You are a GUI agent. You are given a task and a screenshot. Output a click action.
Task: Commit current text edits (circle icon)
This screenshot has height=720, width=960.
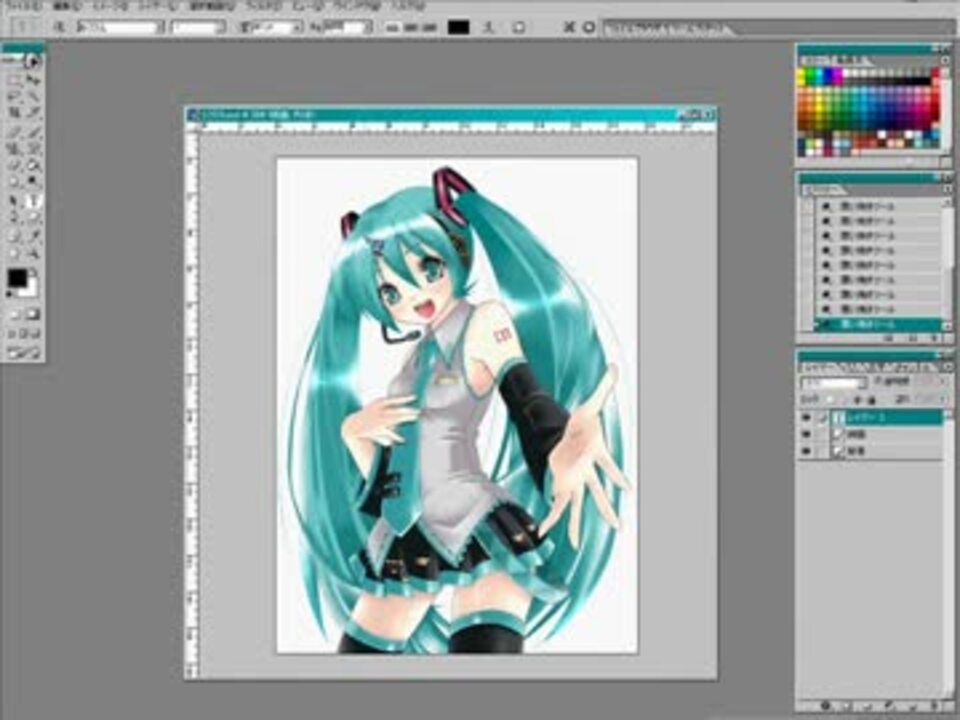[x=588, y=28]
